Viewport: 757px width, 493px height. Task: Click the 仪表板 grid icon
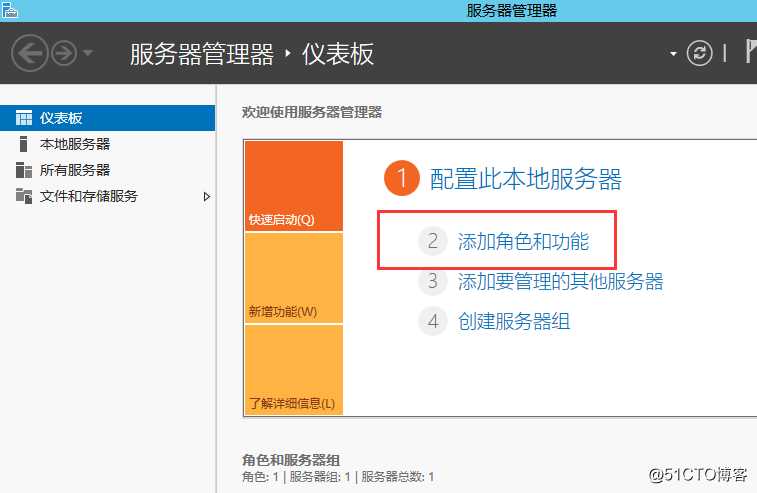coord(24,118)
